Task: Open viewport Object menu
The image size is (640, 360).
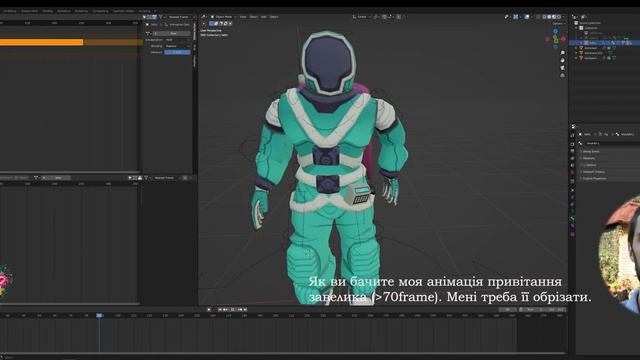Action: click(274, 17)
